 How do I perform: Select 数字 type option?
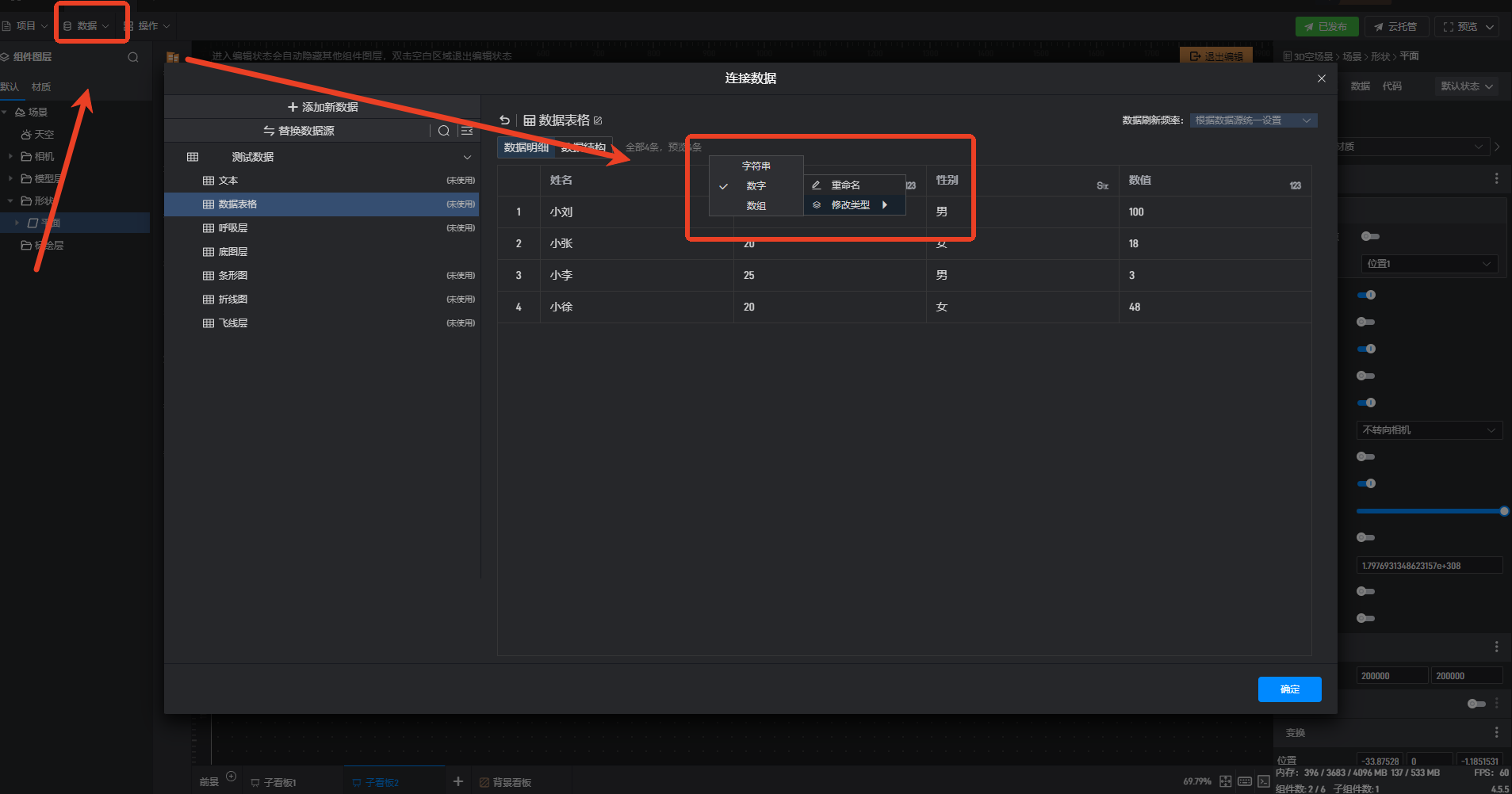pos(756,186)
